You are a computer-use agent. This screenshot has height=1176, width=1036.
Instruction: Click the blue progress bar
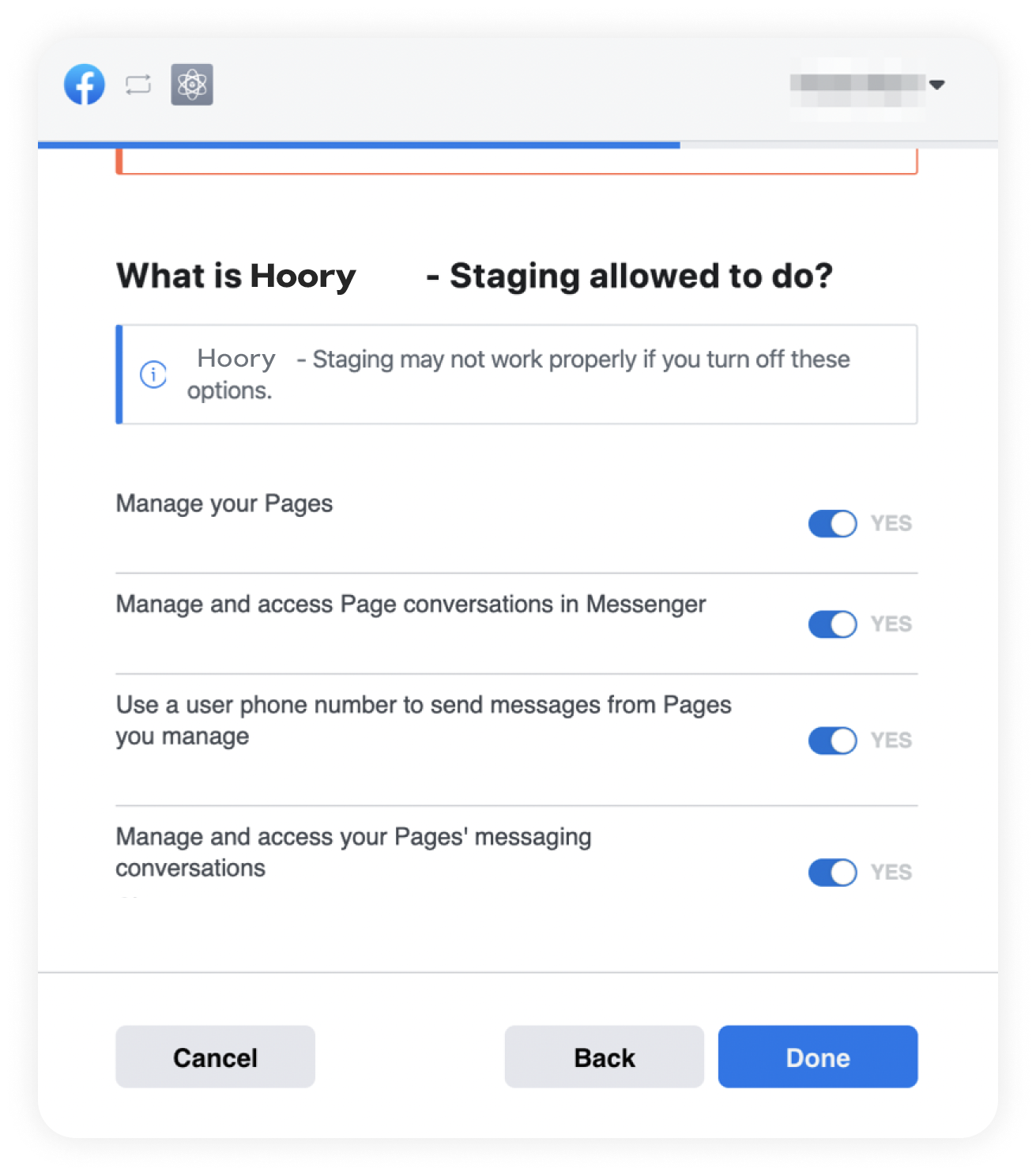[359, 145]
